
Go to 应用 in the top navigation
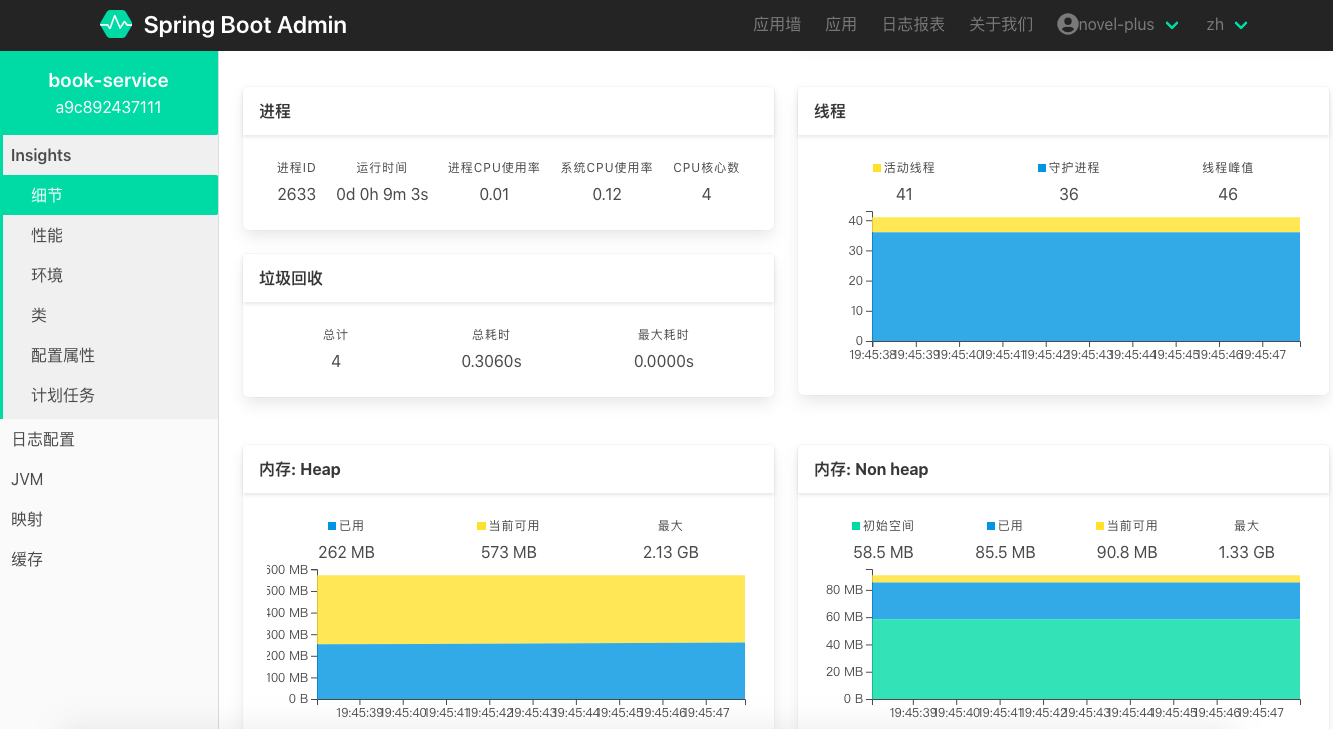pos(841,25)
